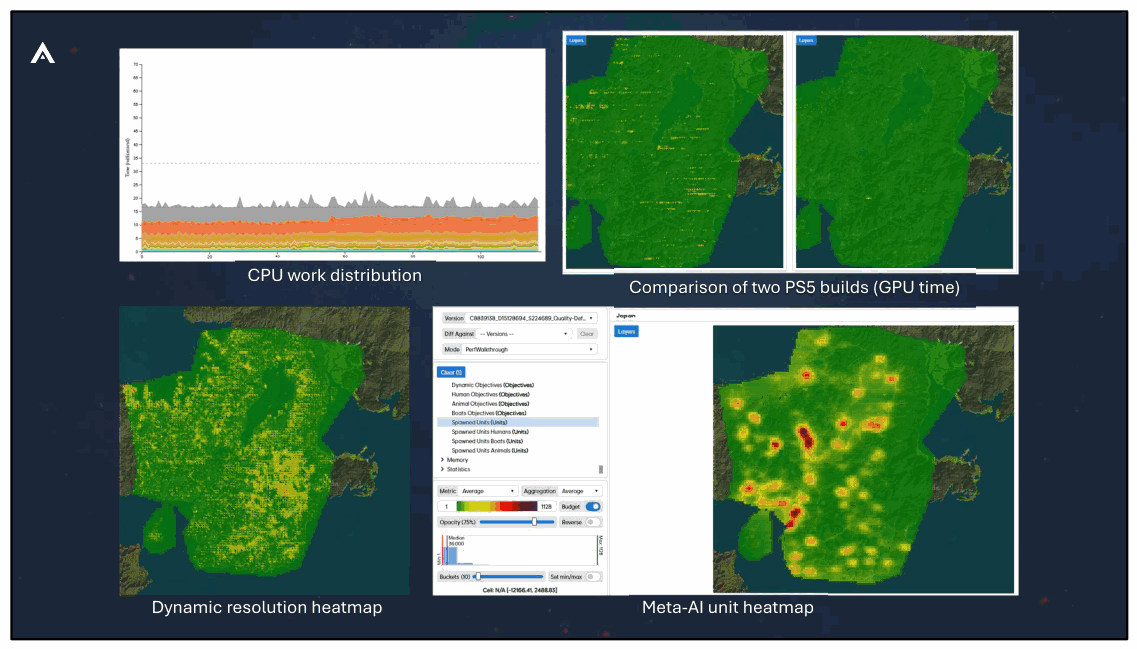
Task: Click the layer list scrollbar thumb
Action: [x=600, y=469]
